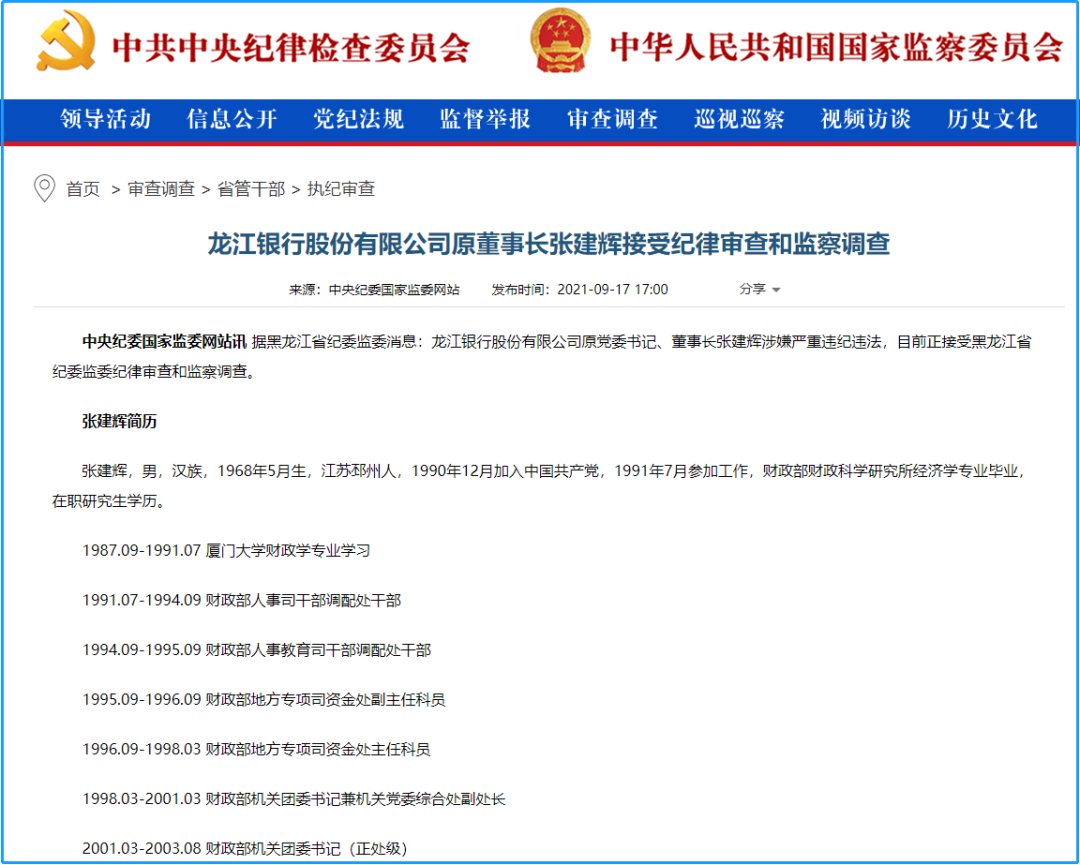Click the 张建辉简历 subheading
Viewport: 1080px width, 865px height.
pyautogui.click(x=119, y=421)
